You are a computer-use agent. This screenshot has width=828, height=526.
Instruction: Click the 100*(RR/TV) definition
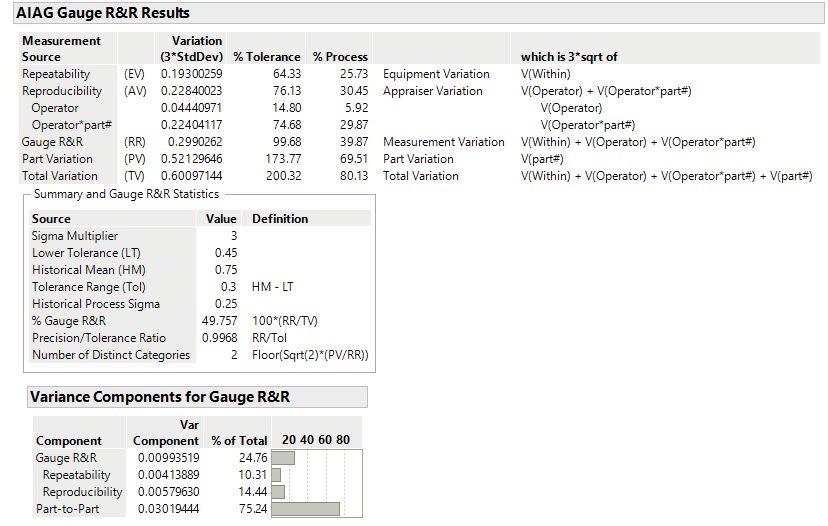click(x=285, y=321)
